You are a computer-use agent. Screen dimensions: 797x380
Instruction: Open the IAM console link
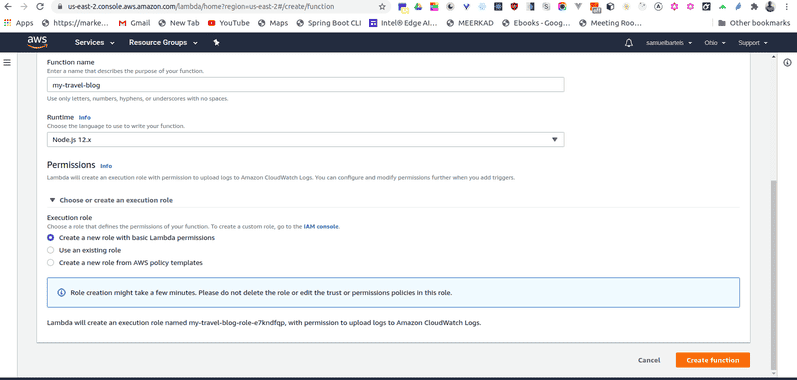coord(321,227)
